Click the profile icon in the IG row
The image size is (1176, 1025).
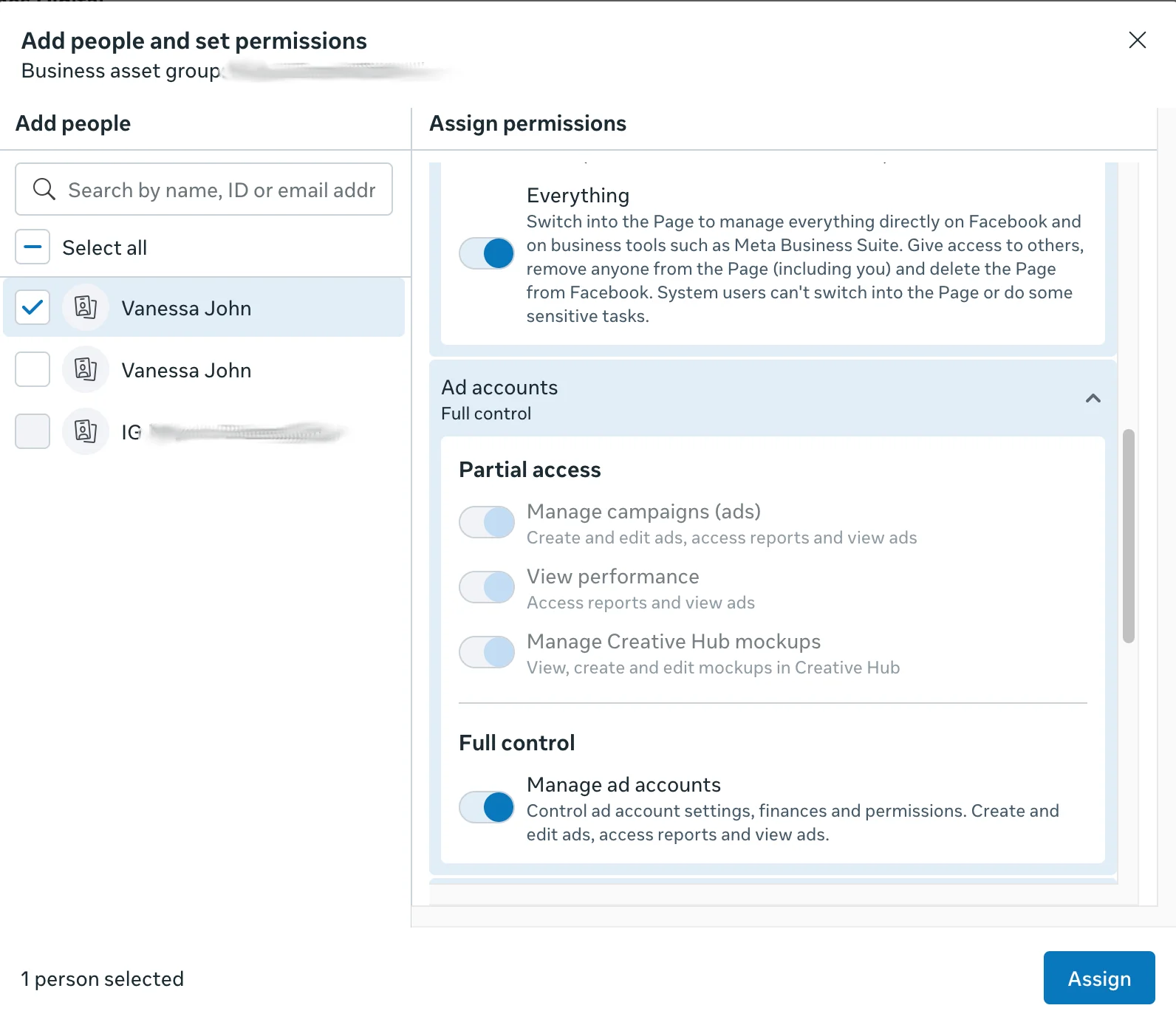click(86, 431)
